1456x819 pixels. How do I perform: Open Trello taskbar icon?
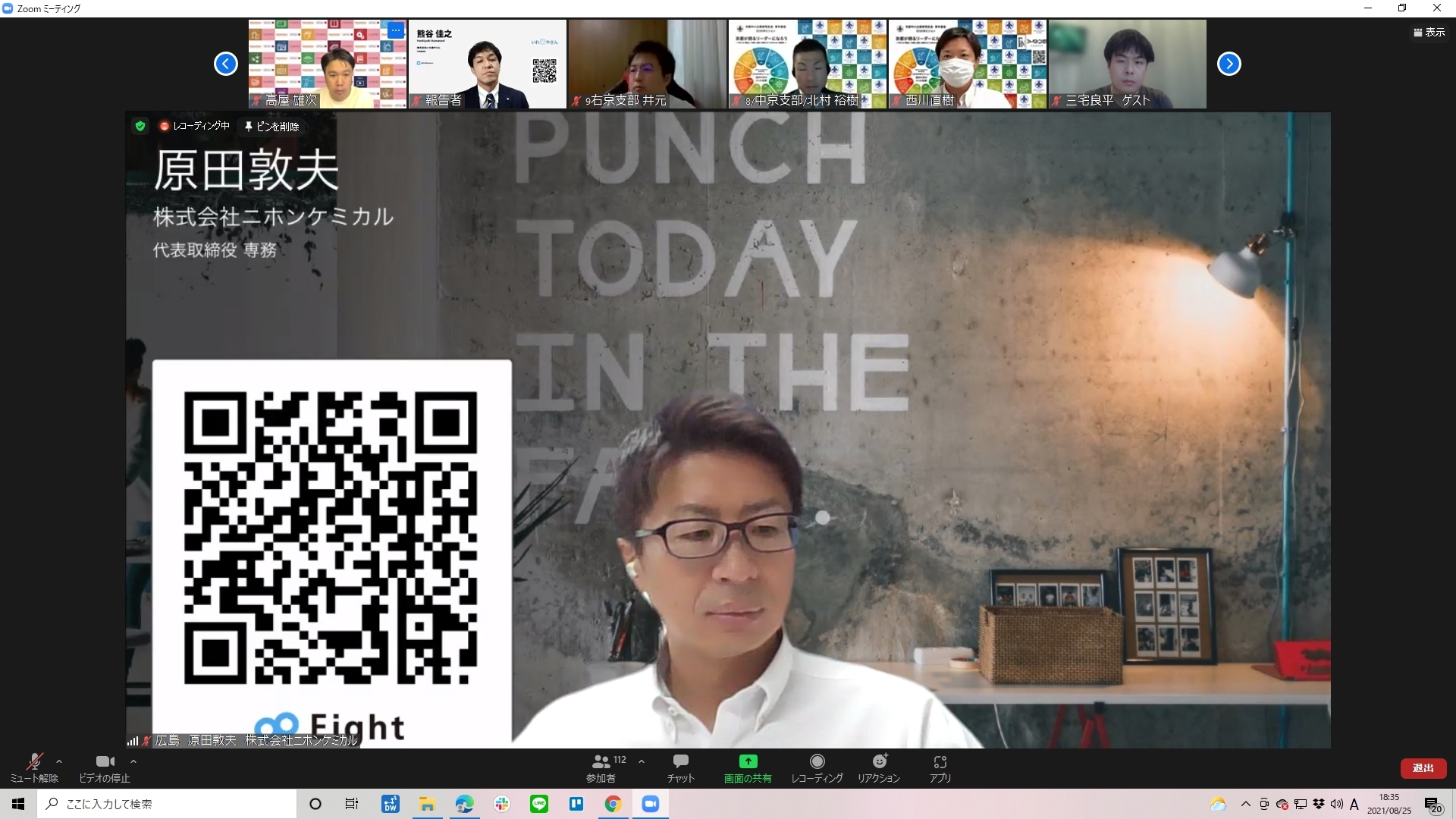pos(576,804)
